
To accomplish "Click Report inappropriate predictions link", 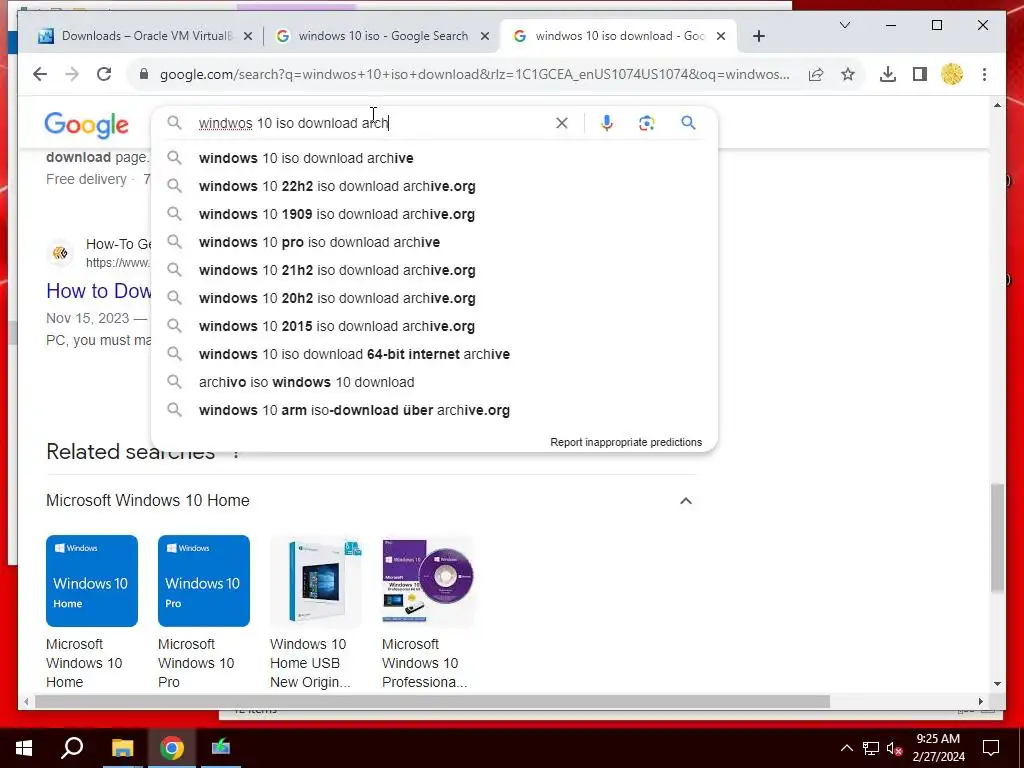I will coord(626,442).
